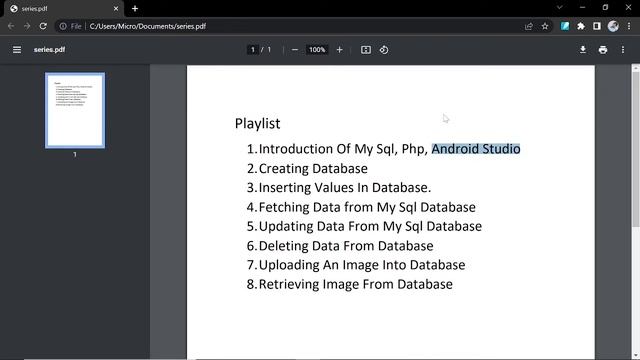Click the blue extension icon in toolbar
The image size is (640, 360).
coord(565,26)
